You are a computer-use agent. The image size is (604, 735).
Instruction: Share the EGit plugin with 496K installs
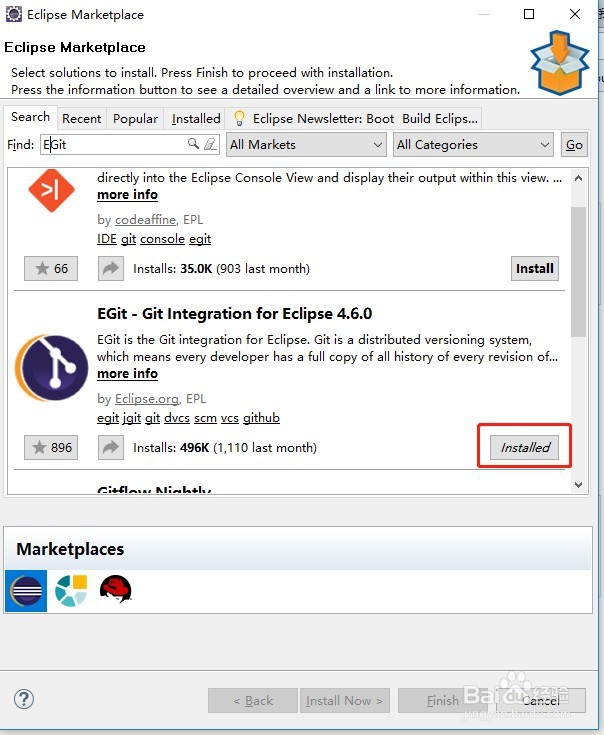[x=111, y=448]
